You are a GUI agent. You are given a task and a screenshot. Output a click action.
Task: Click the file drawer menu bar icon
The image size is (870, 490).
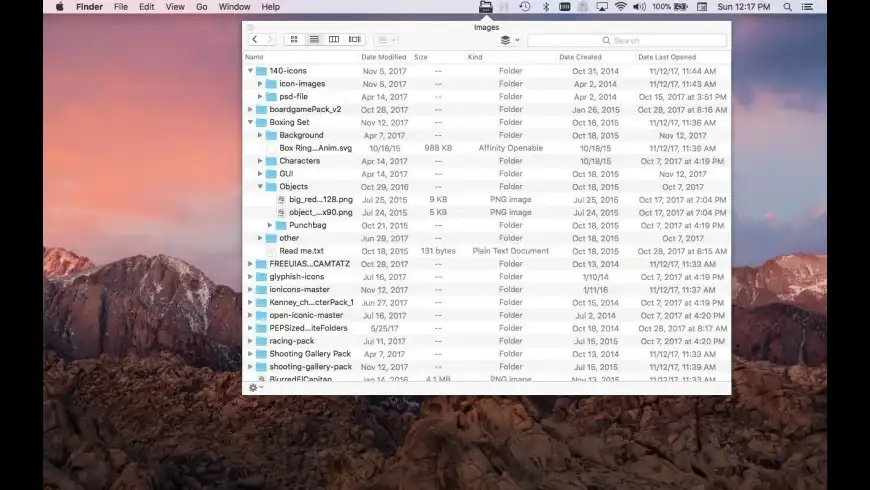pyautogui.click(x=485, y=7)
